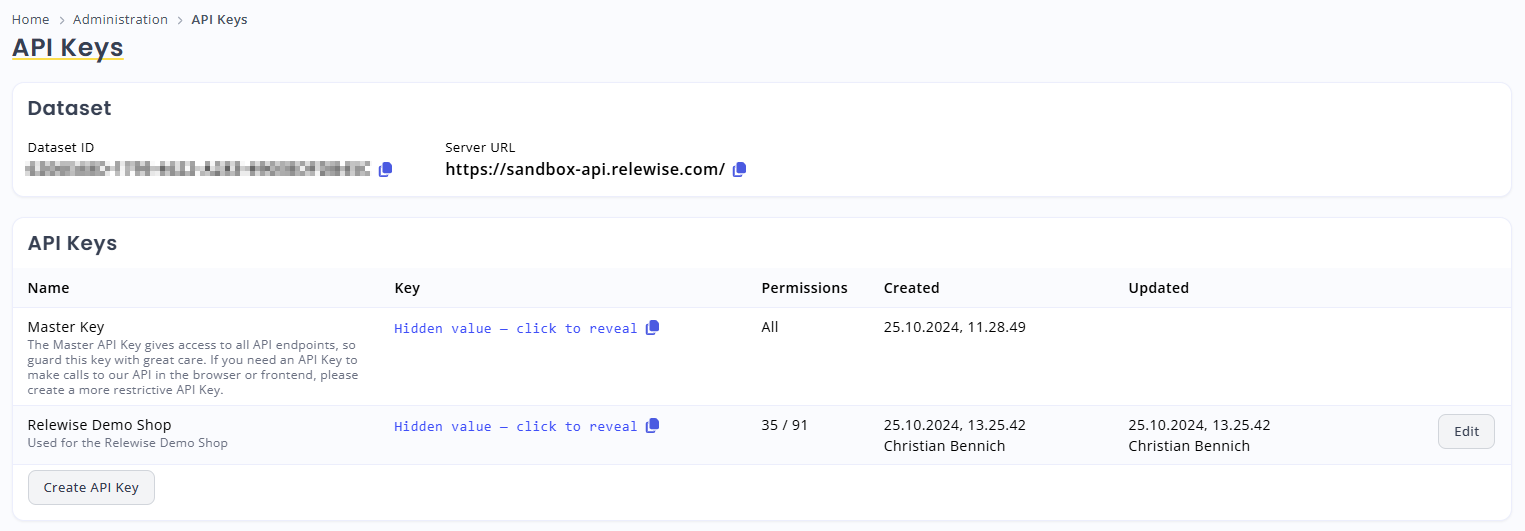Select the Master Key name
Viewport: 1525px width, 531px height.
click(x=66, y=327)
